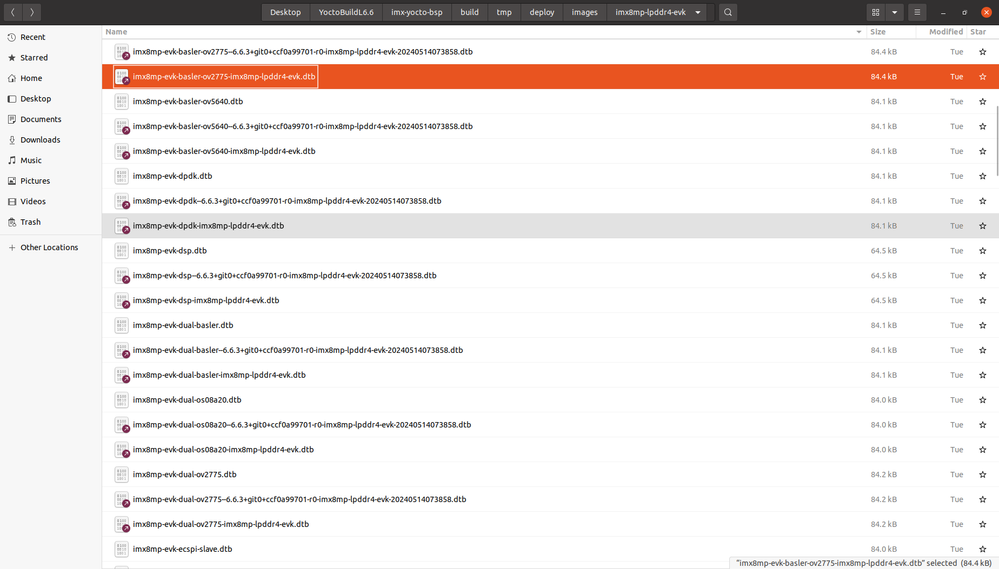Click the selection status bar message
The height and width of the screenshot is (569, 999).
point(863,563)
